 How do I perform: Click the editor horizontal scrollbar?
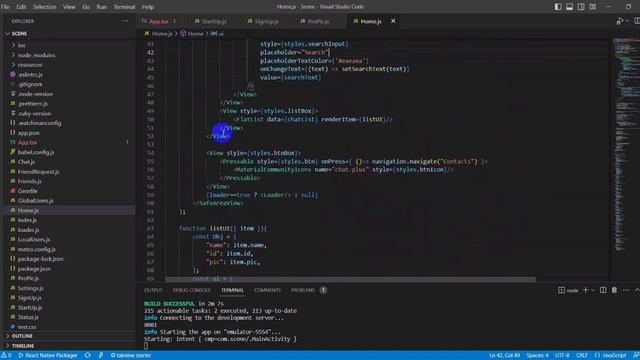click(350, 280)
